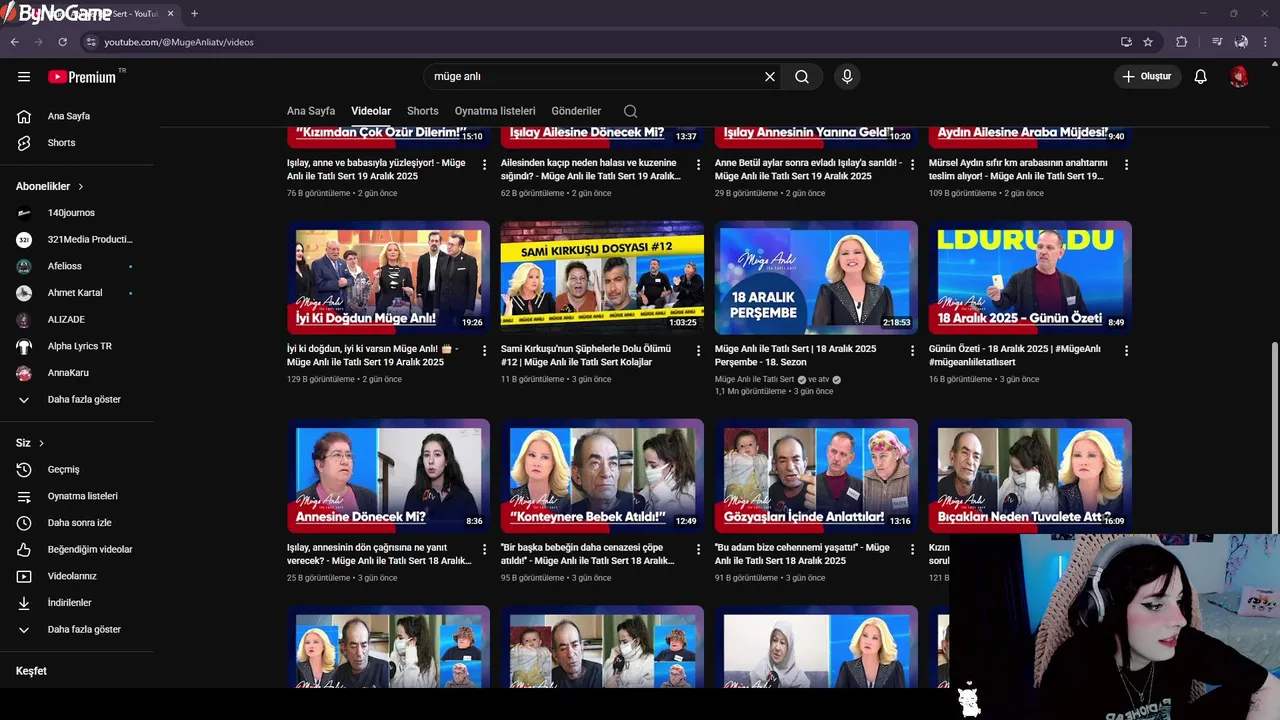This screenshot has width=1280, height=720.
Task: Play Konteynere Bebek Atıldı thumbnail
Action: [x=602, y=475]
